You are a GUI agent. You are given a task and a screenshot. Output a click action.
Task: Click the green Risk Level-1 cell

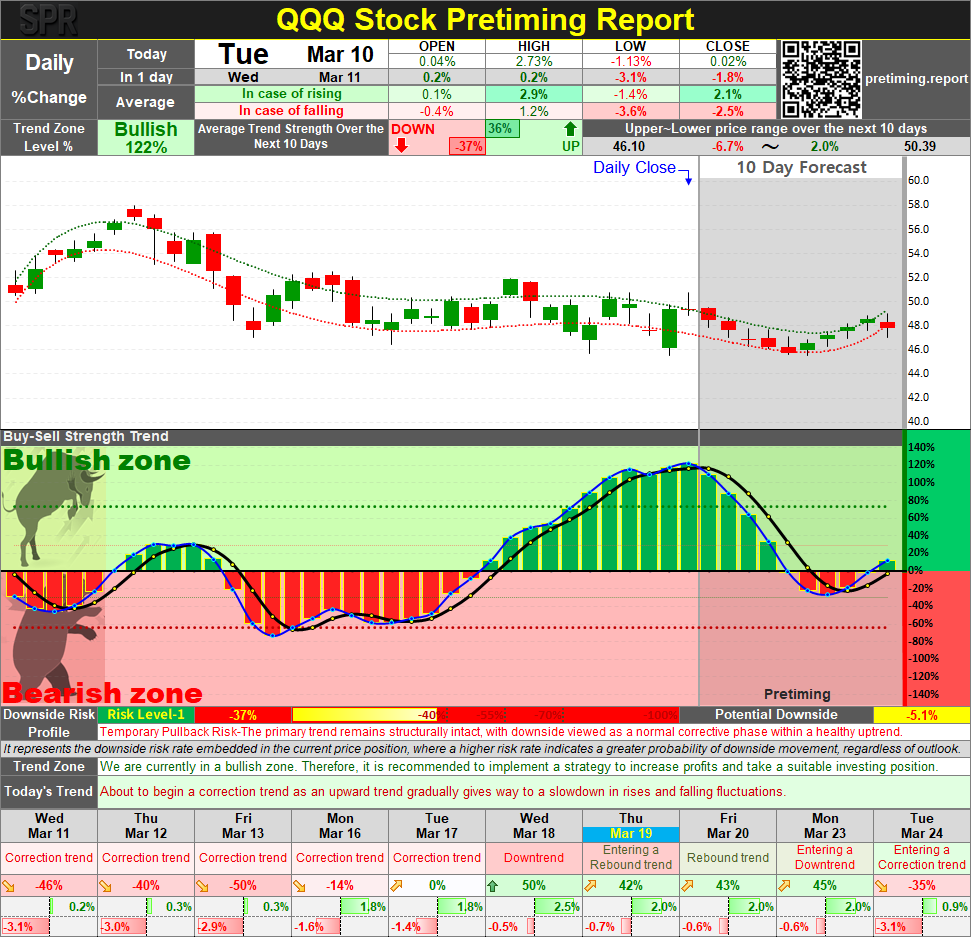click(x=146, y=715)
